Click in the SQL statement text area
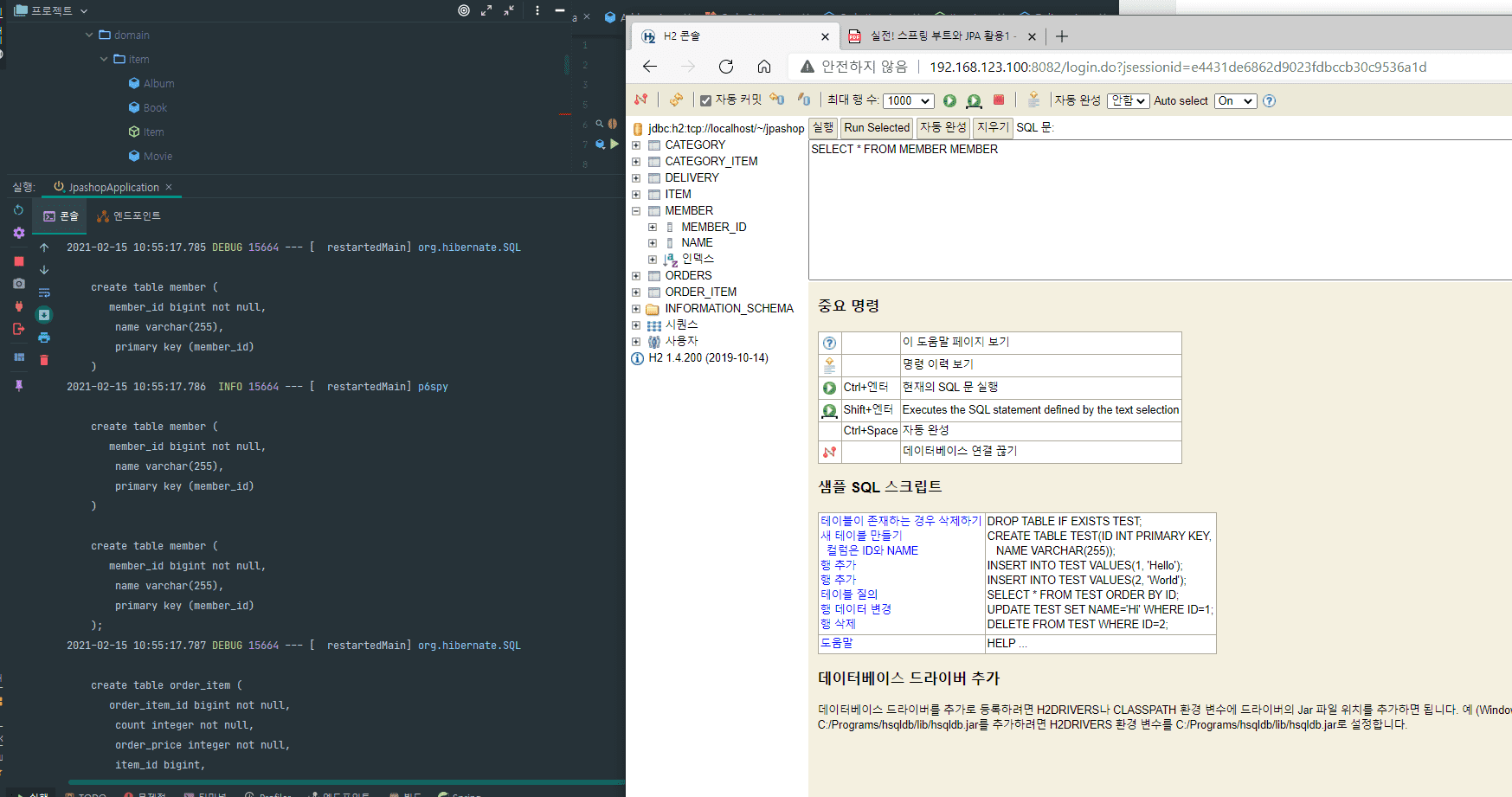 click(x=1160, y=210)
